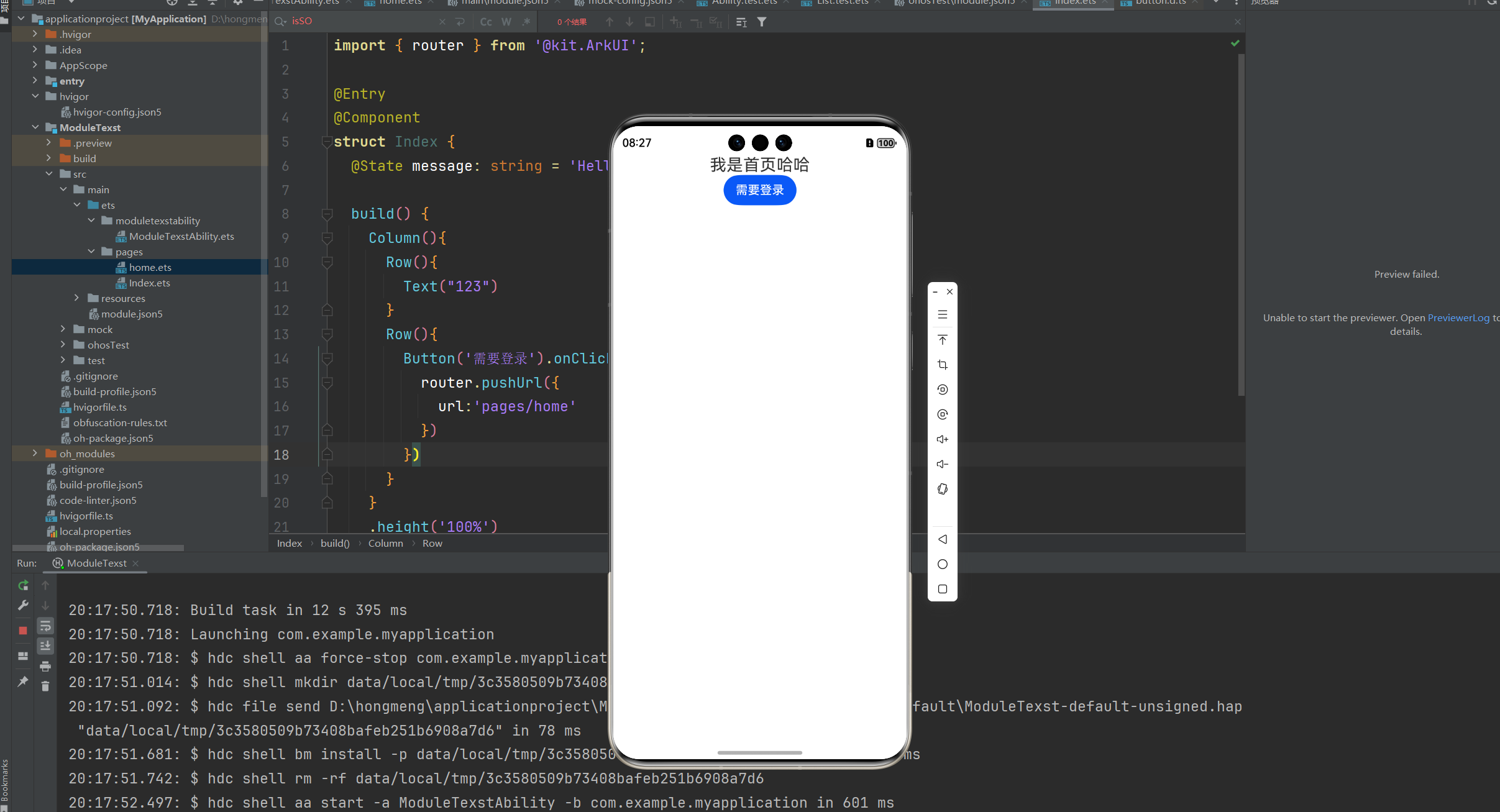Viewport: 1500px width, 812px height.
Task: Switch to the ModuleTexst run tab
Action: click(96, 563)
